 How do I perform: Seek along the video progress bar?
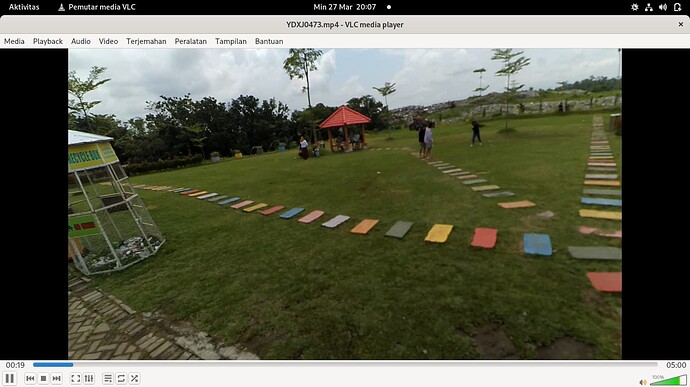click(x=345, y=365)
